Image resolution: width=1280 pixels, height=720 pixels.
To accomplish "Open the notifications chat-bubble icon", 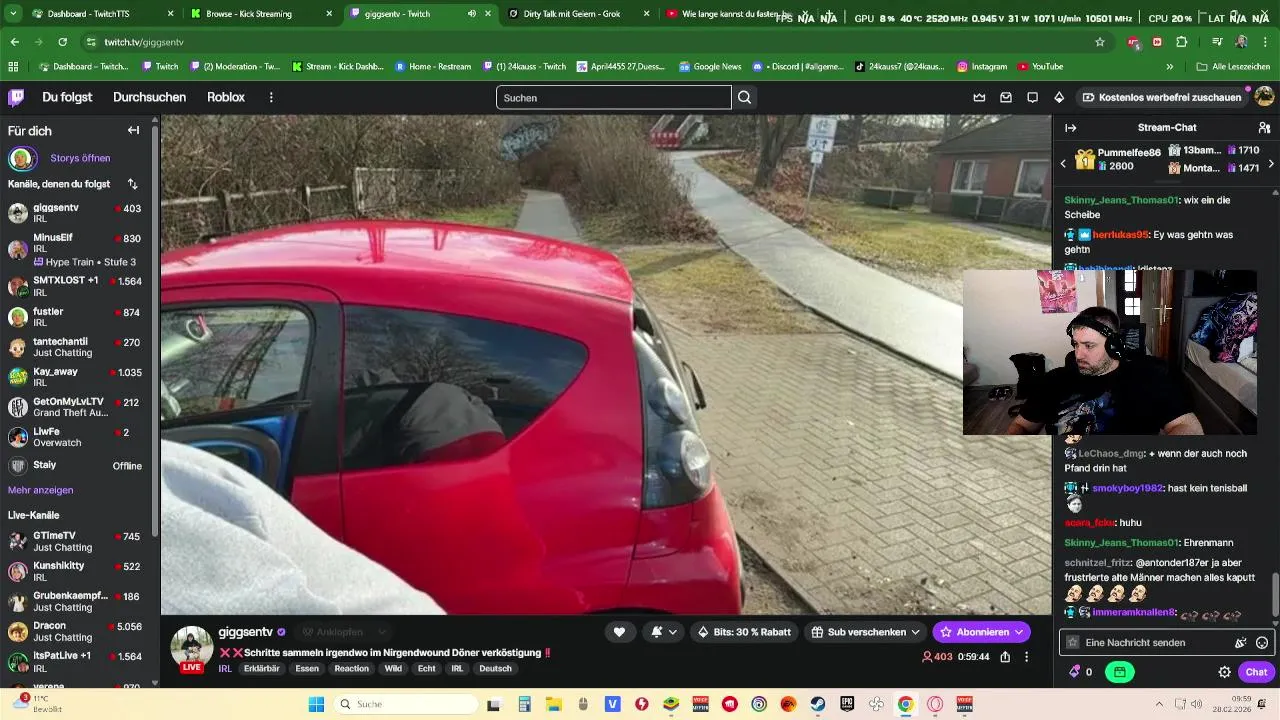I will click(x=1032, y=97).
